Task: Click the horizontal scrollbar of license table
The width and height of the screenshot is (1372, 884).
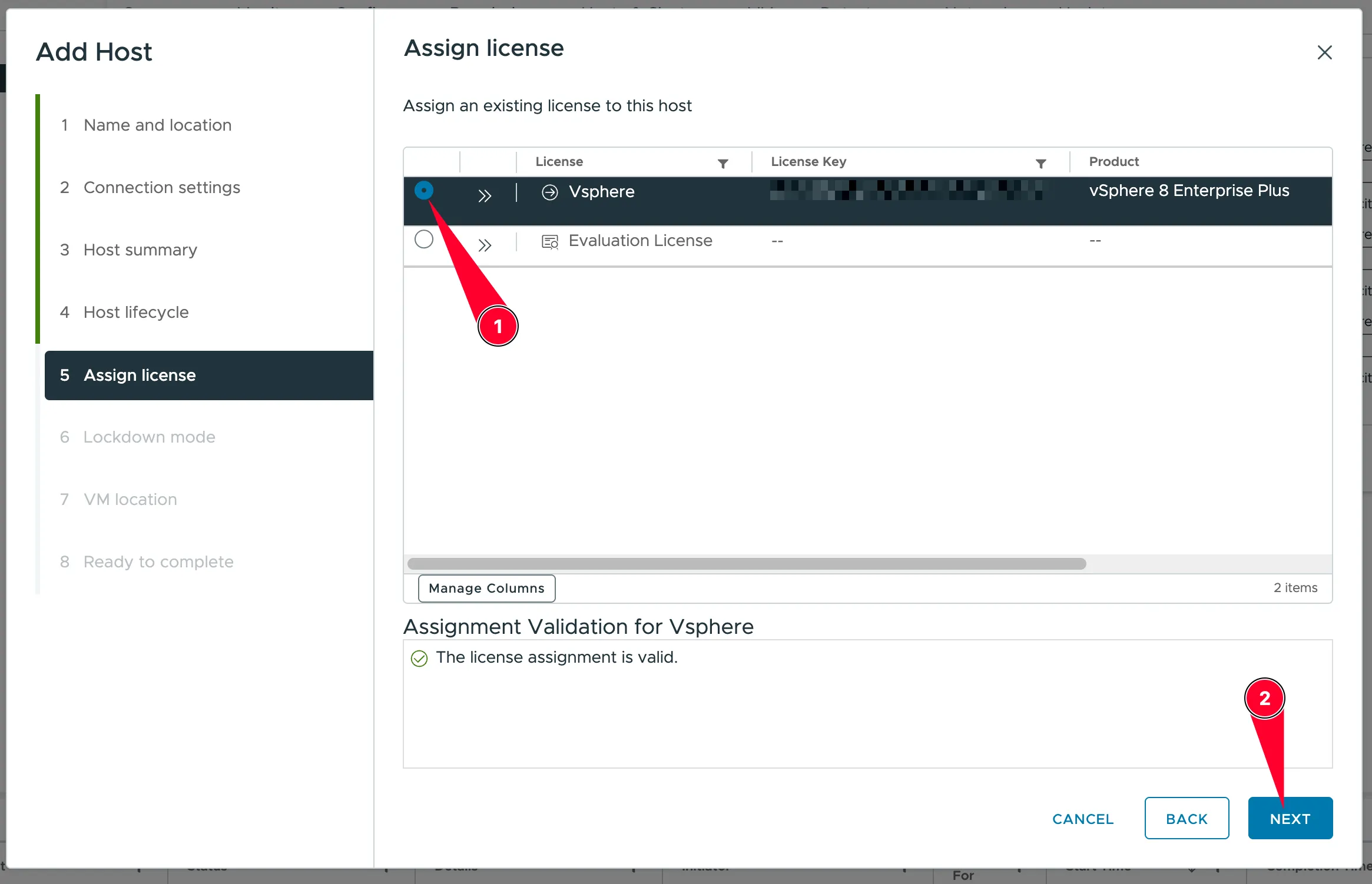Action: (x=747, y=564)
